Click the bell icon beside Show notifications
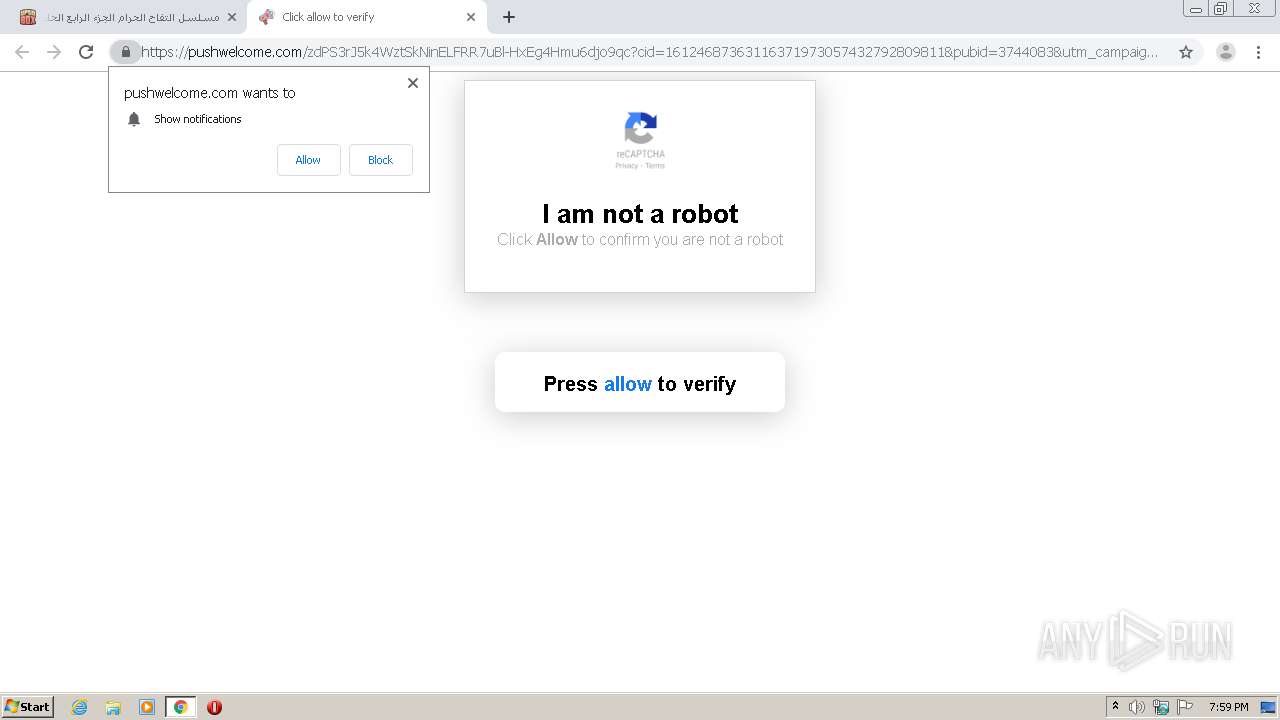The image size is (1280, 720). (134, 119)
